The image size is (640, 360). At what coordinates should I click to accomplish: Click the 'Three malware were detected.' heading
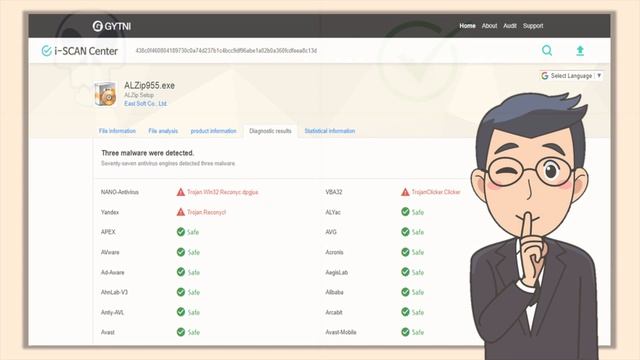[148, 153]
